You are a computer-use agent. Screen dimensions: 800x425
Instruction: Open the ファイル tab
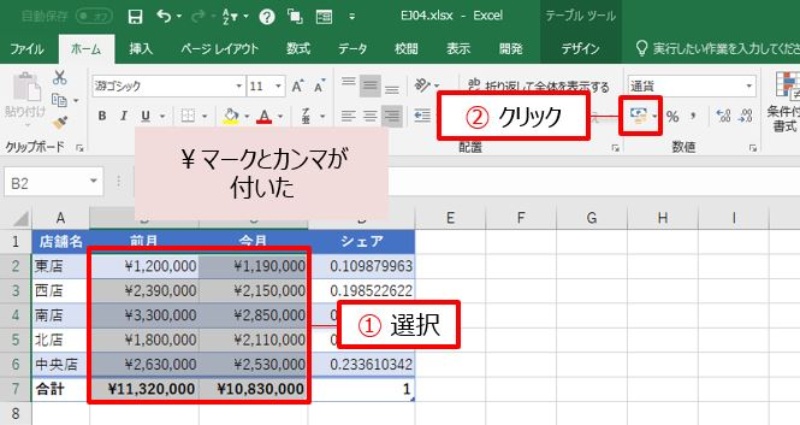tap(27, 48)
